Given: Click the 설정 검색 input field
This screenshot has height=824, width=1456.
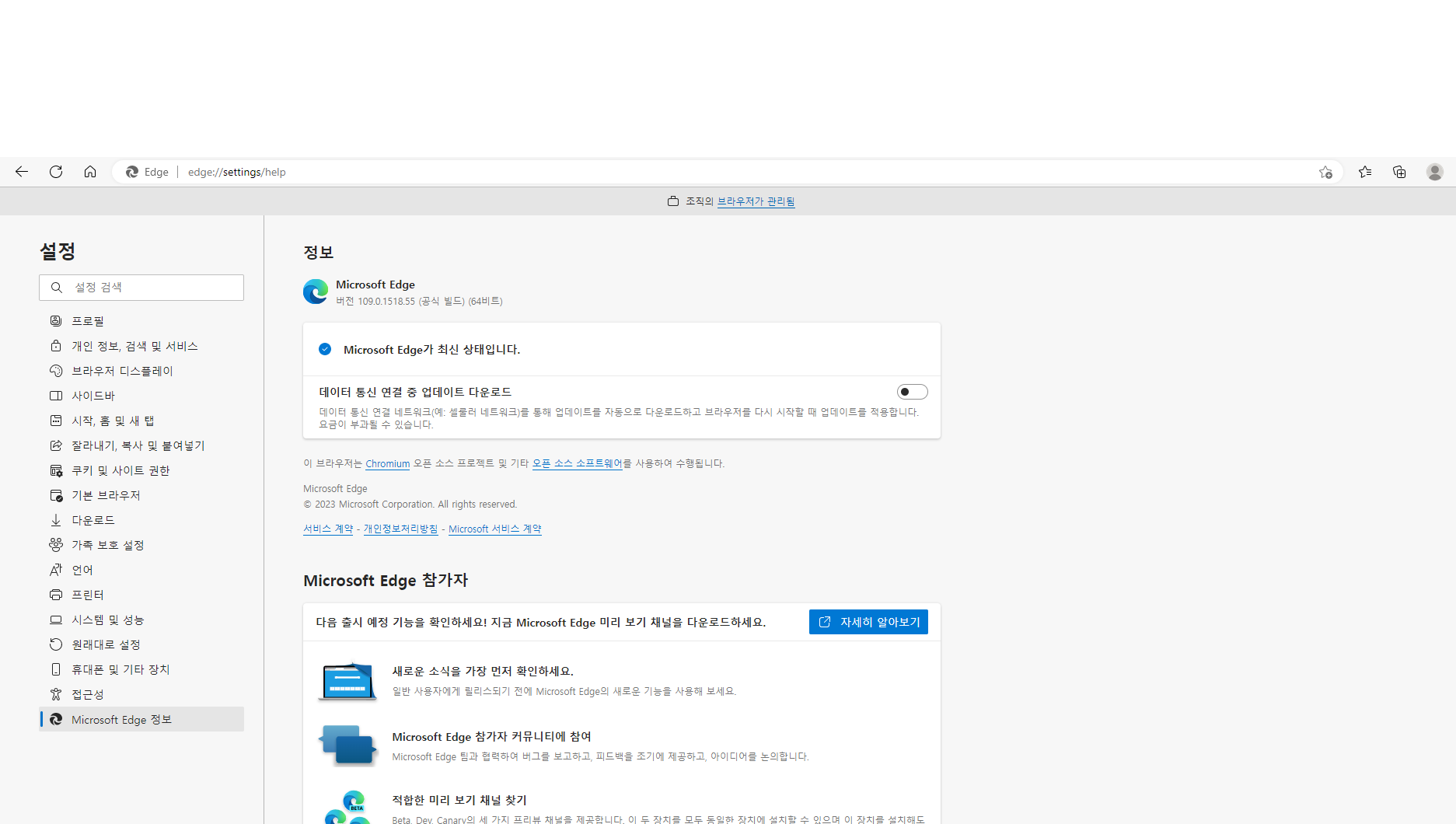Looking at the screenshot, I should [141, 288].
